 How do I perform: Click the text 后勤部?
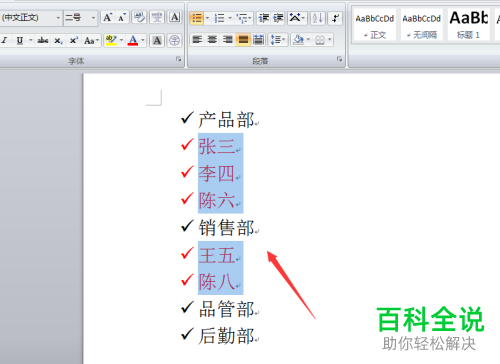[226, 336]
